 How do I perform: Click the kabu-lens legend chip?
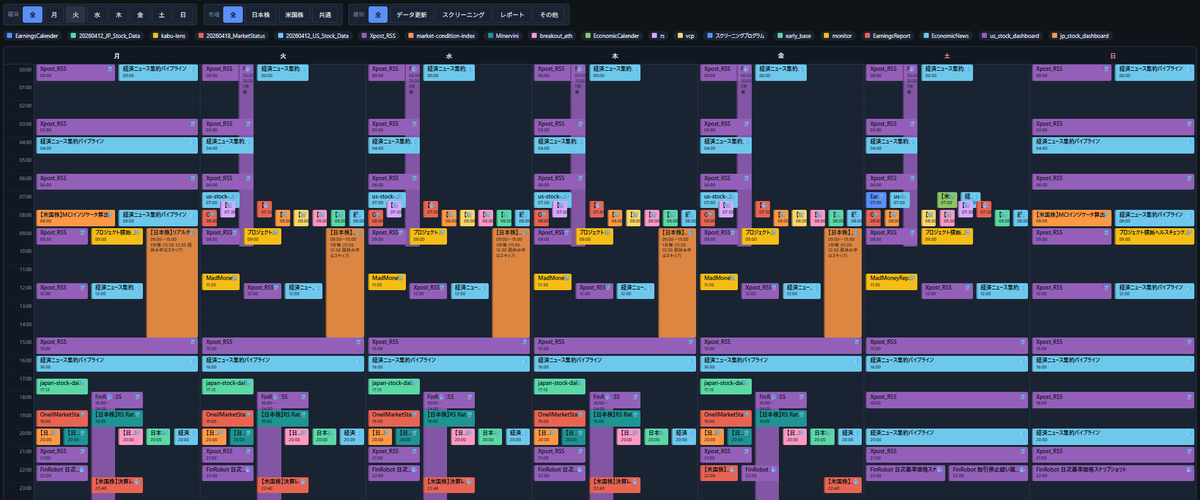[168, 36]
